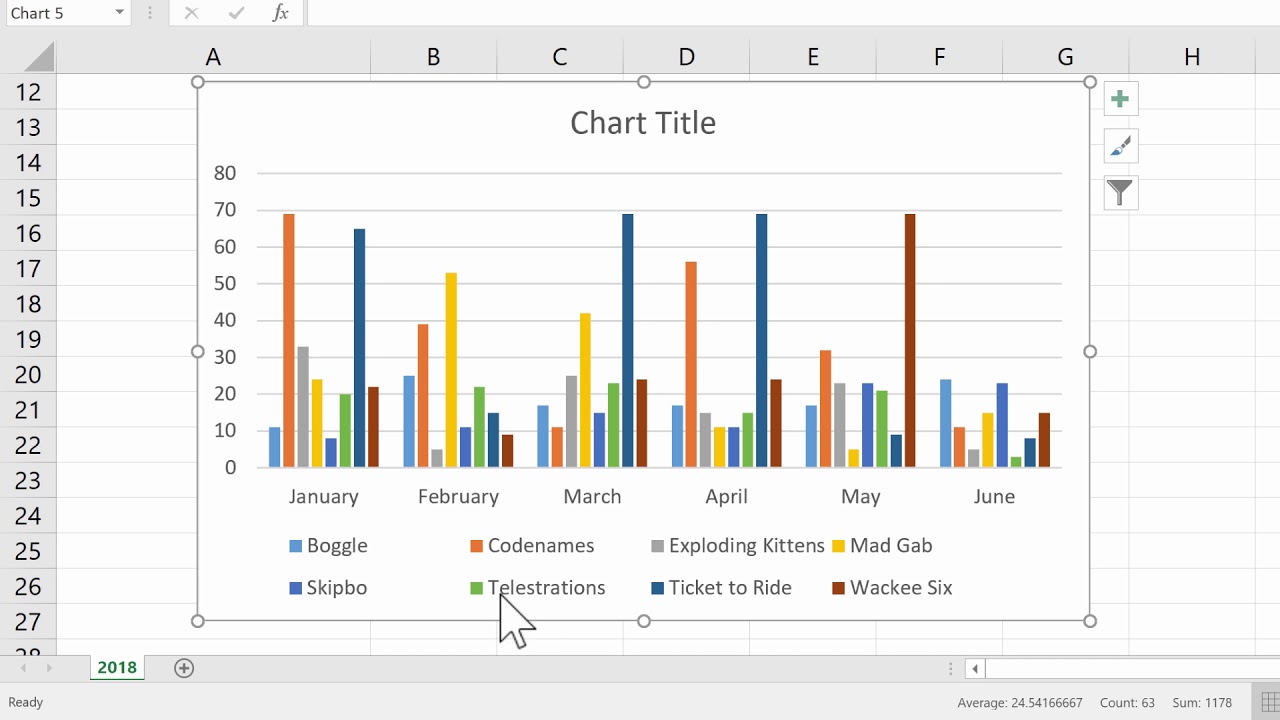Select row 15 header
This screenshot has height=720, width=1280.
28,198
